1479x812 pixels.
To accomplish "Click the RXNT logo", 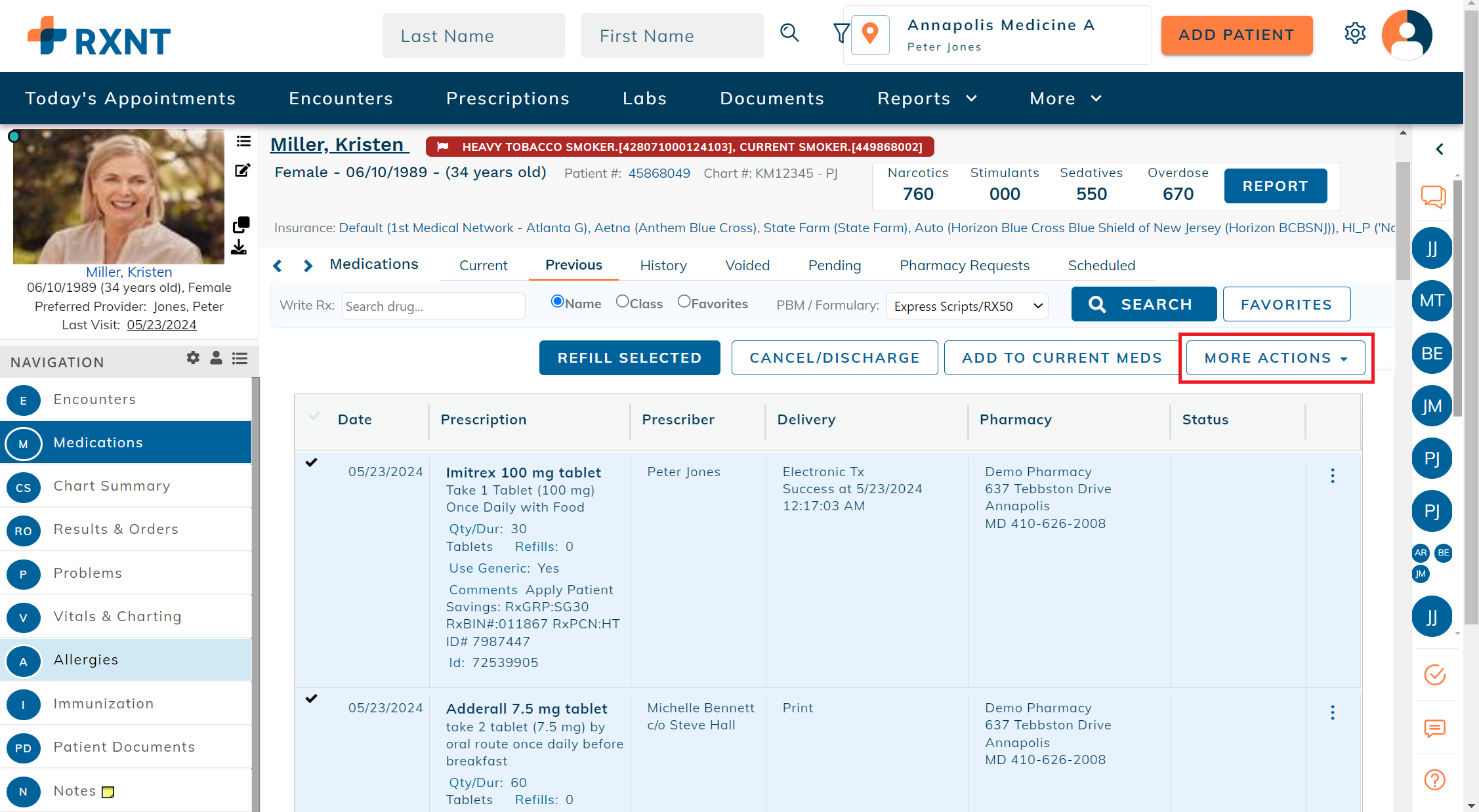I will click(x=99, y=36).
